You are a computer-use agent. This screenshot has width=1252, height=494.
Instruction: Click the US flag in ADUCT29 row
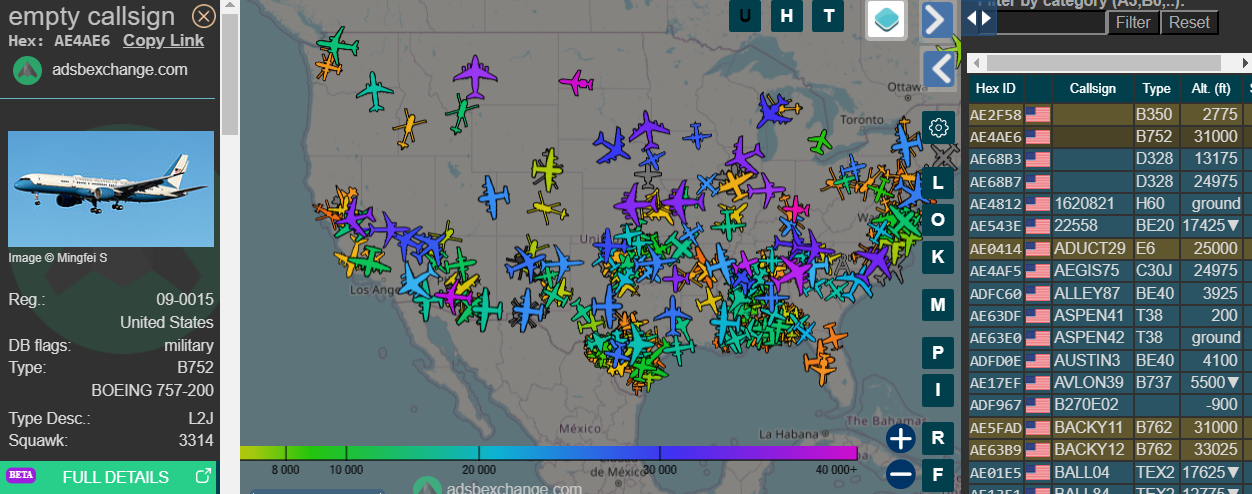point(1037,248)
